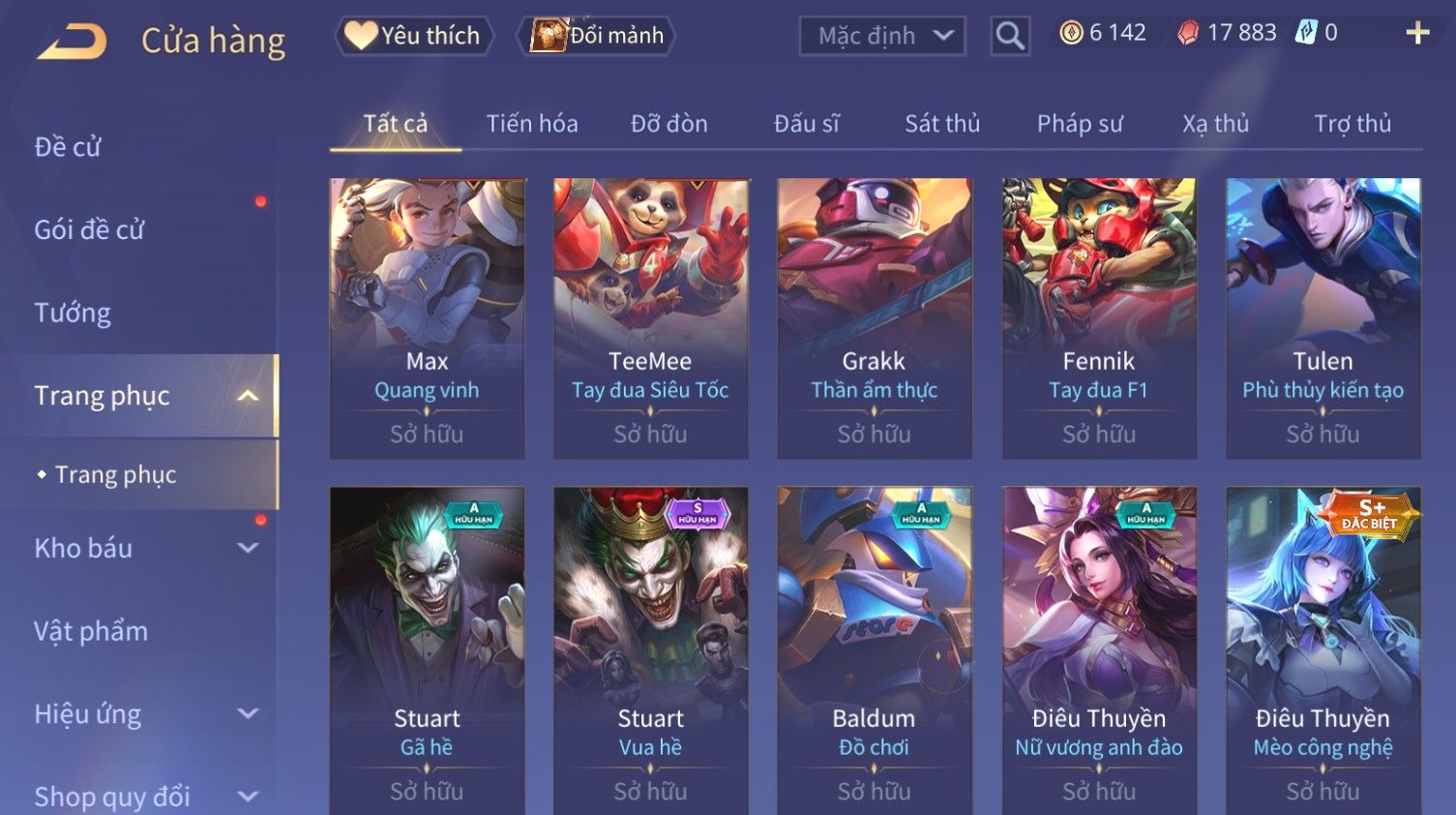The image size is (1456, 815).
Task: Tap the red ruby currency icon
Action: pyautogui.click(x=1188, y=33)
